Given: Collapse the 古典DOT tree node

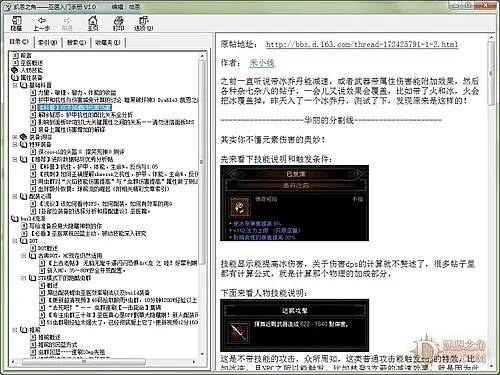Looking at the screenshot, I should (x=24, y=256).
